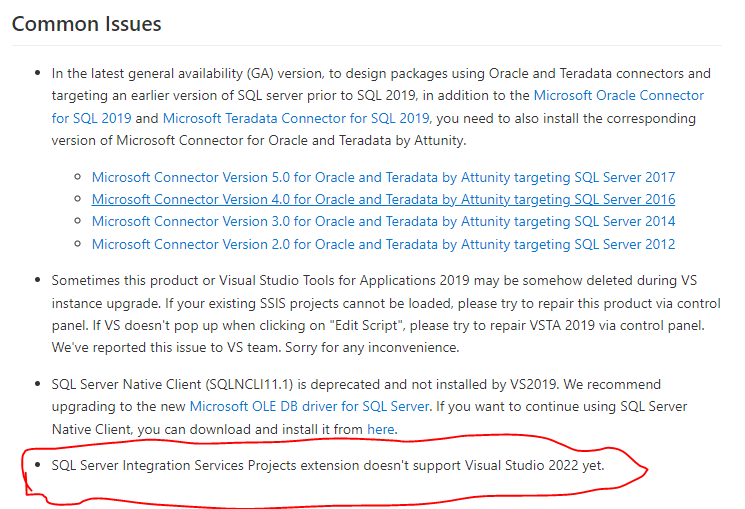
Task: Click the circled Visual Studio 2022 sentence
Action: pos(328,465)
